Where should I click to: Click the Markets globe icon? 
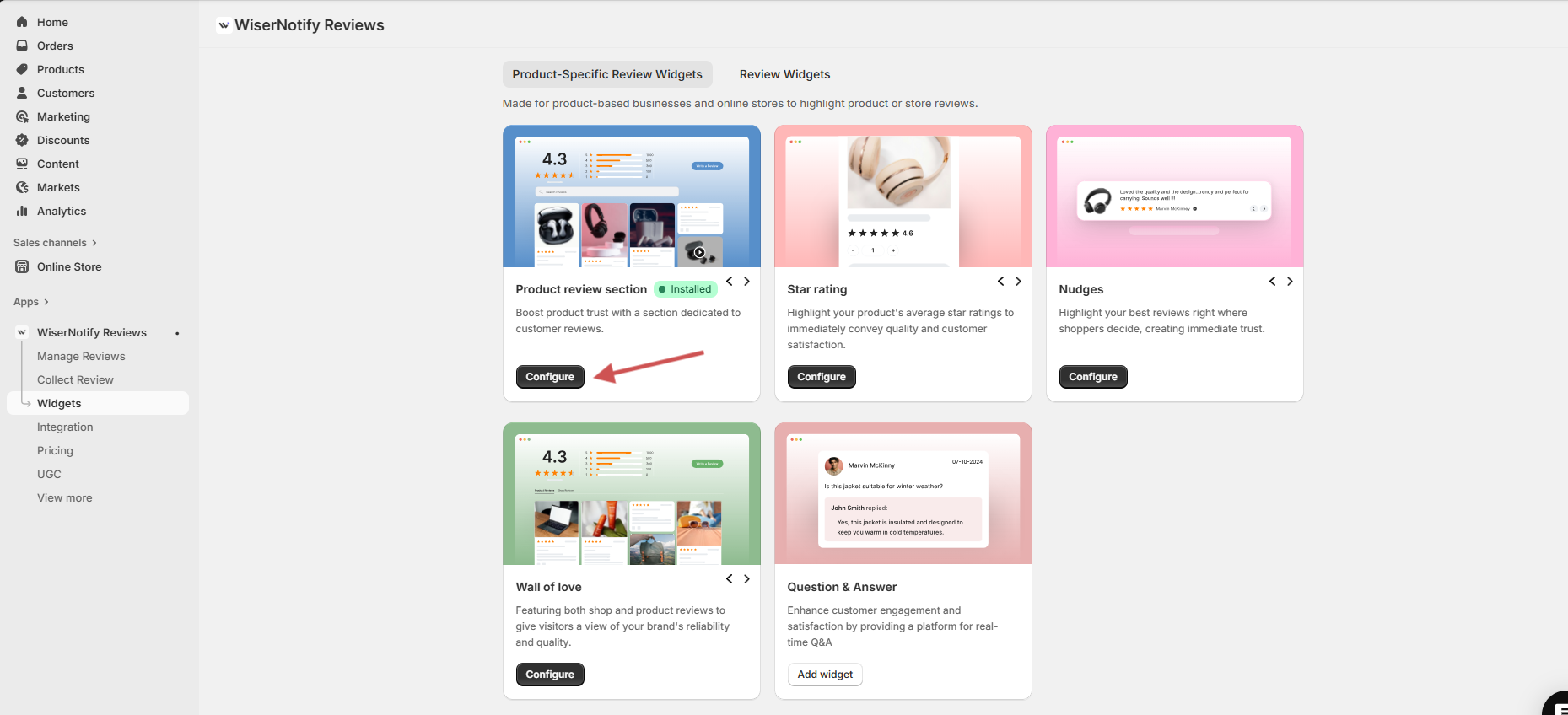[x=22, y=187]
